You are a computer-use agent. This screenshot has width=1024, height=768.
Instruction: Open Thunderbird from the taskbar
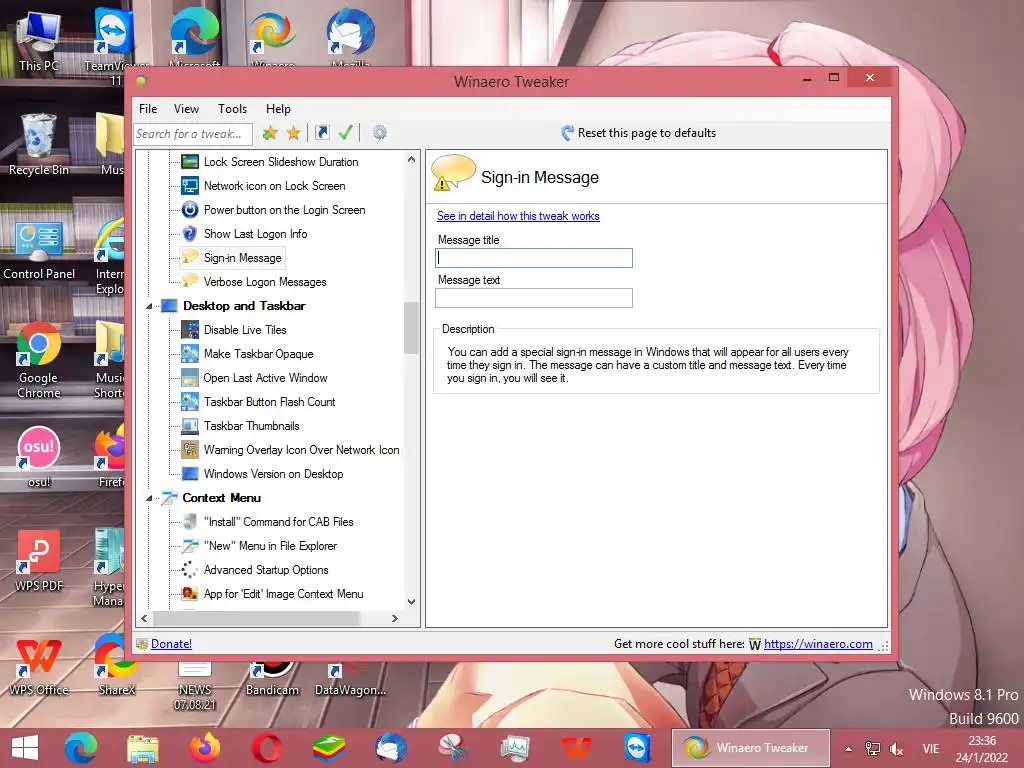(391, 748)
